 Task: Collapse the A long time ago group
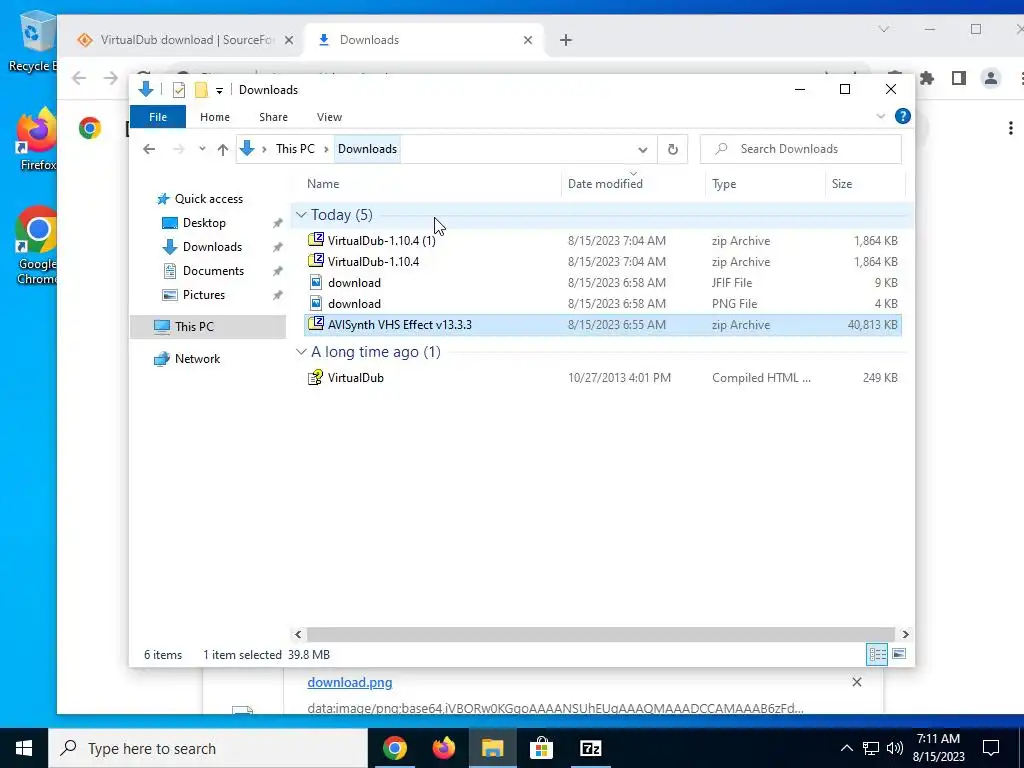pos(301,352)
